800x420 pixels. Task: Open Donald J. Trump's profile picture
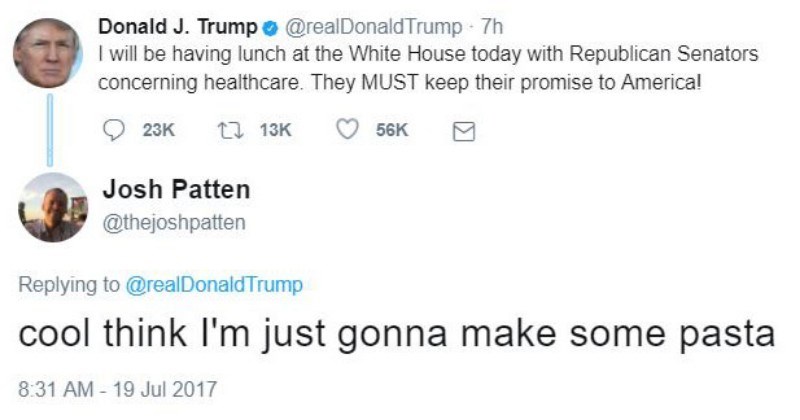coord(47,52)
